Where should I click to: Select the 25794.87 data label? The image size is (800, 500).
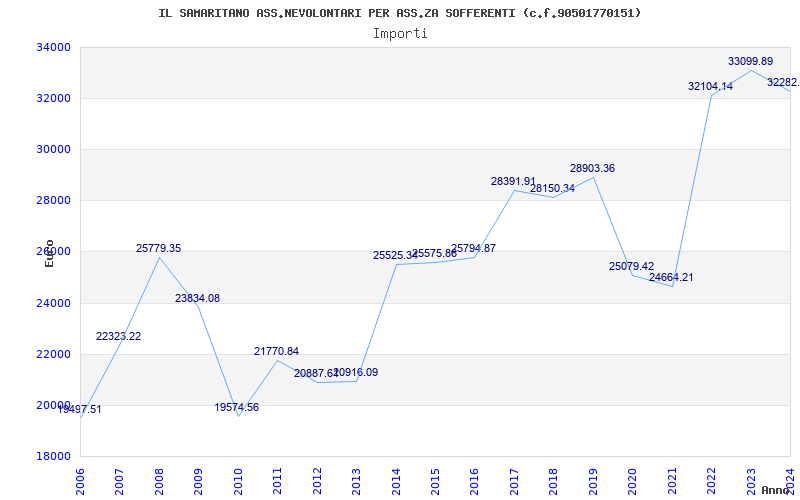click(x=473, y=248)
